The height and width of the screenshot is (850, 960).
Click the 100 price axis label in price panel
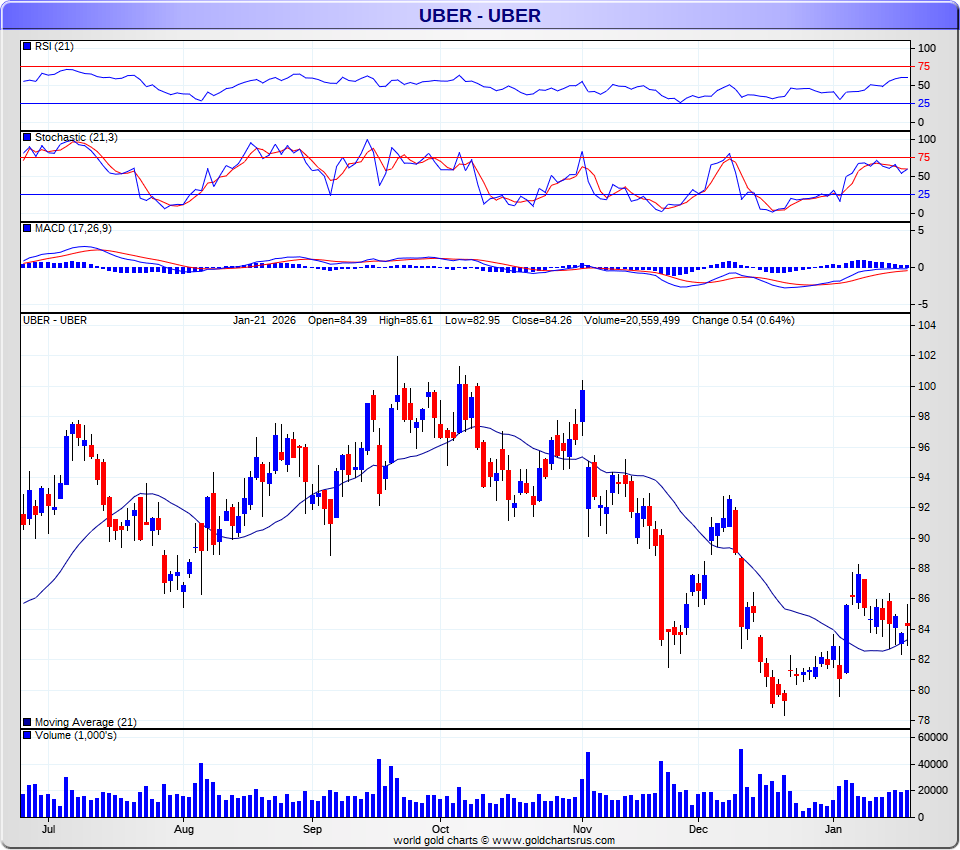pyautogui.click(x=927, y=386)
